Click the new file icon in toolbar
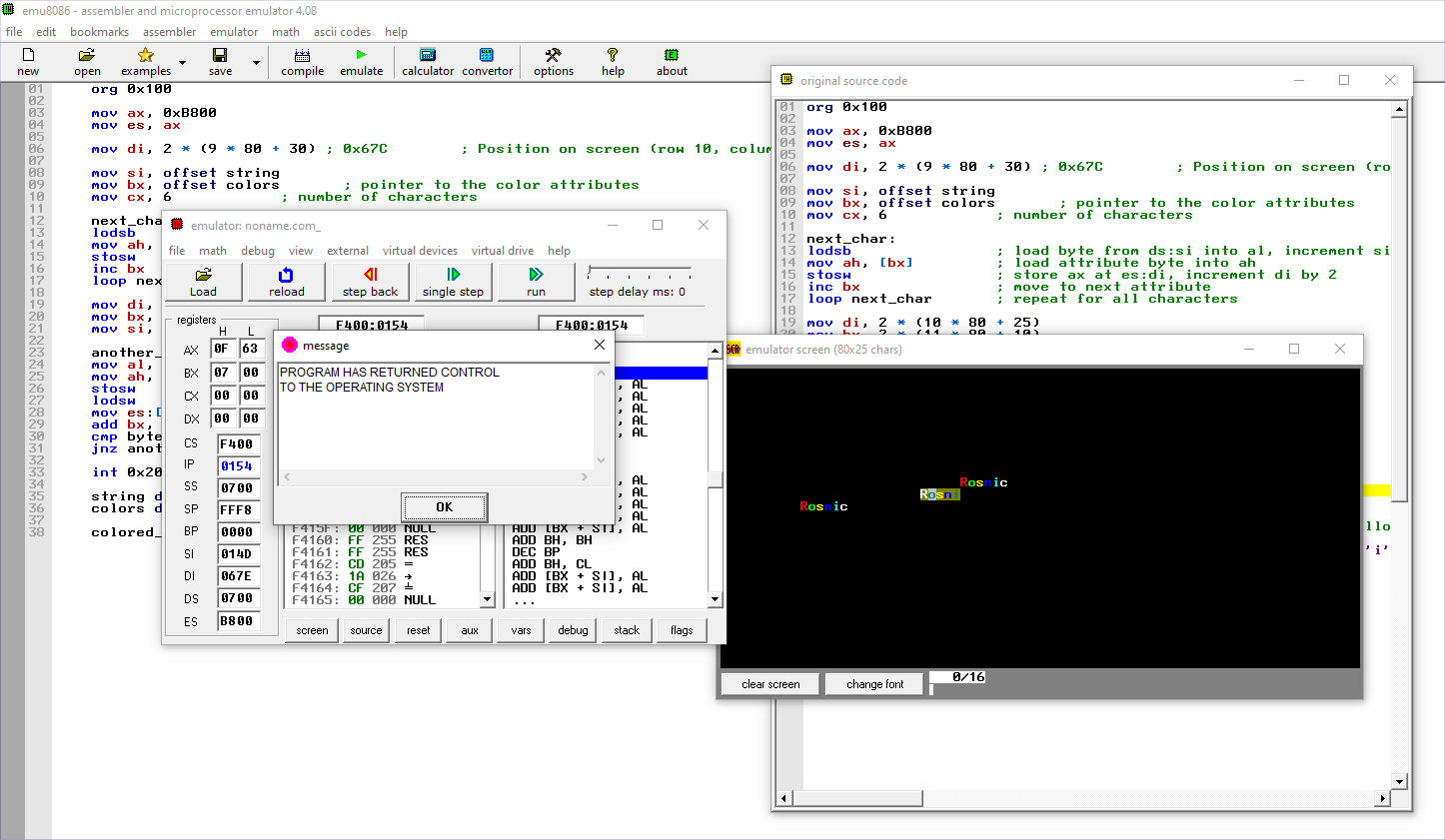The width and height of the screenshot is (1445, 840). 28,61
